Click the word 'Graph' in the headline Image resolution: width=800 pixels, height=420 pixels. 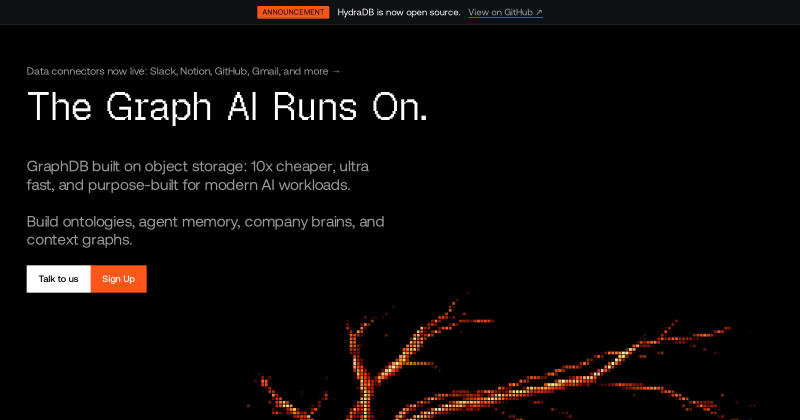pos(159,108)
